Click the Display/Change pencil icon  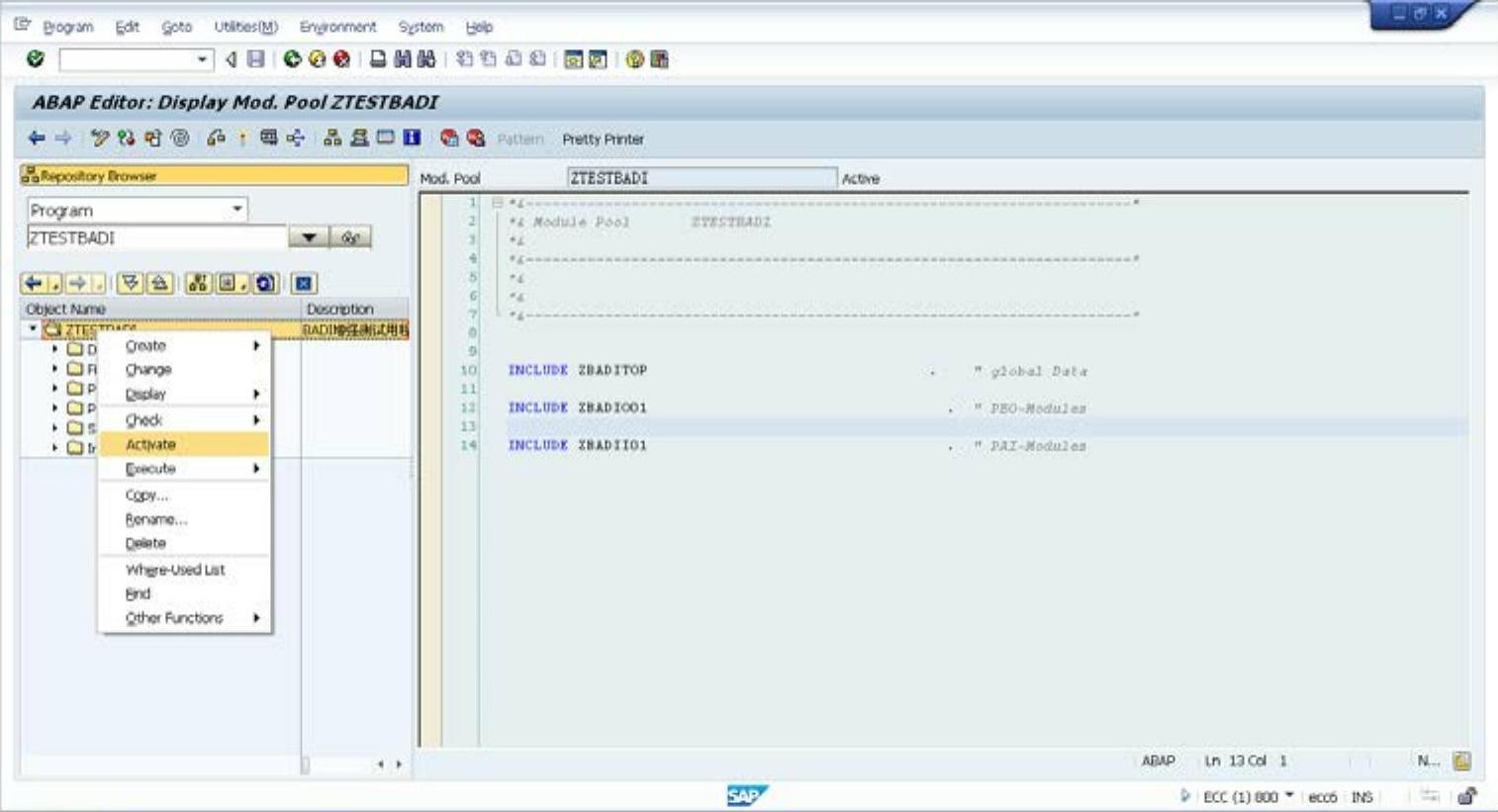(99, 138)
